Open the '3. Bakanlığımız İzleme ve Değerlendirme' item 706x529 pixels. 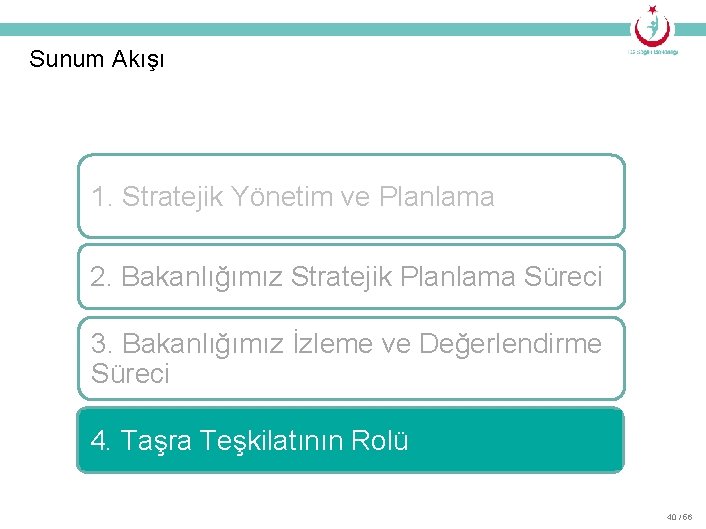tap(351, 358)
